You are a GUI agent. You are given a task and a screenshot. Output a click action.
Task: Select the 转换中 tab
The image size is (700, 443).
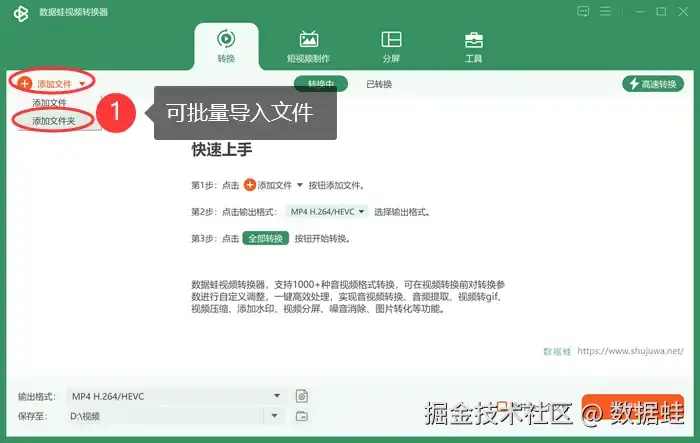click(321, 84)
